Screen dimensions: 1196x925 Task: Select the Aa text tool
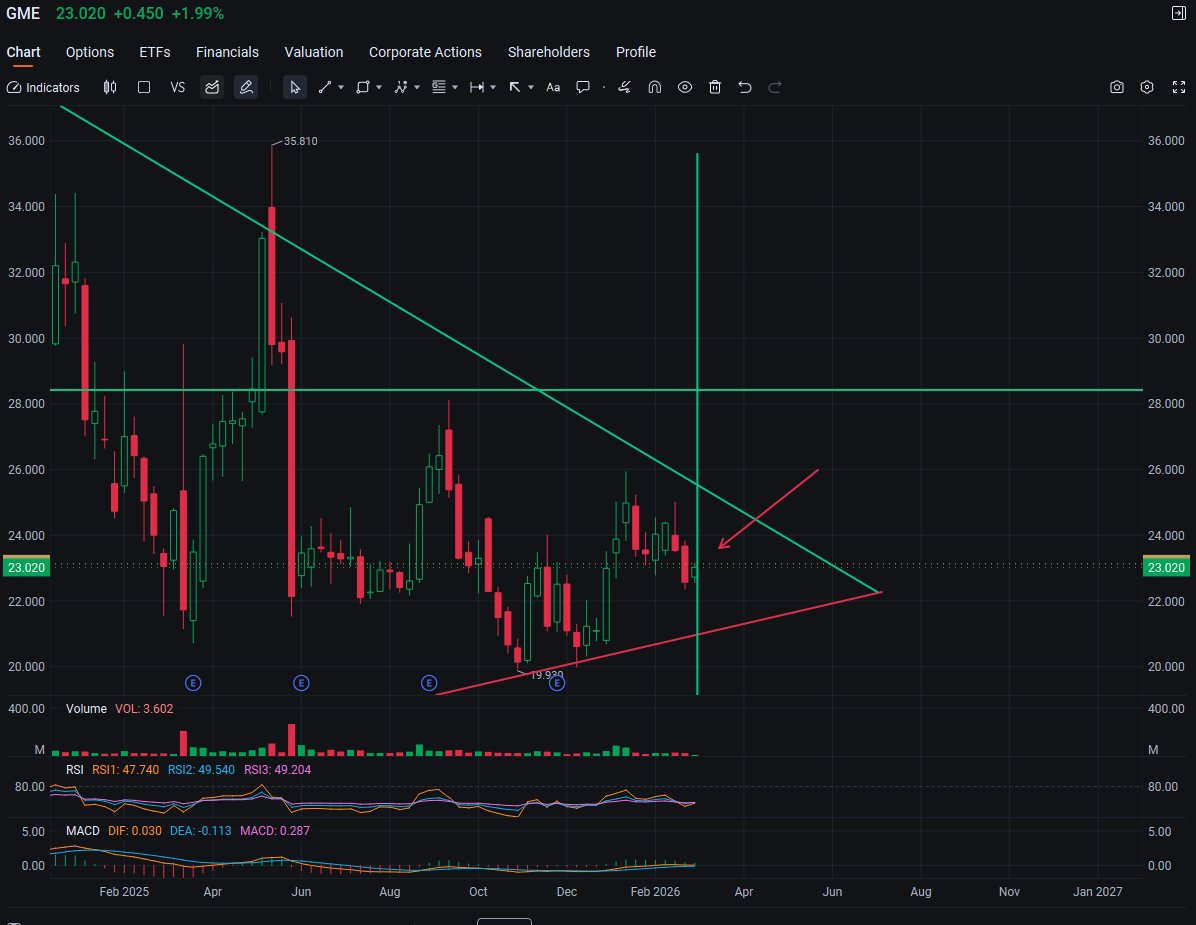pyautogui.click(x=553, y=88)
